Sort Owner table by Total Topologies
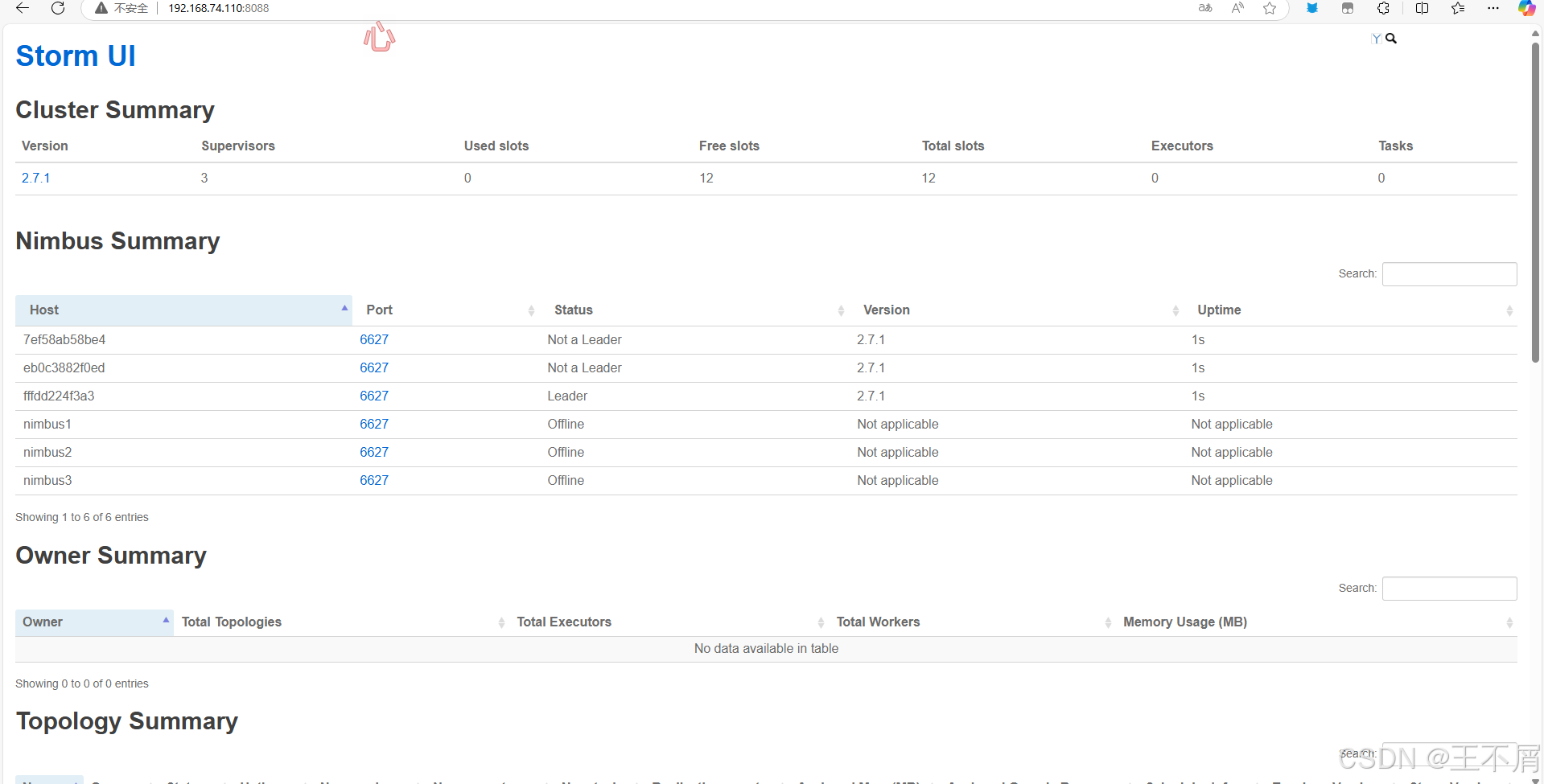Image resolution: width=1544 pixels, height=784 pixels. point(342,622)
